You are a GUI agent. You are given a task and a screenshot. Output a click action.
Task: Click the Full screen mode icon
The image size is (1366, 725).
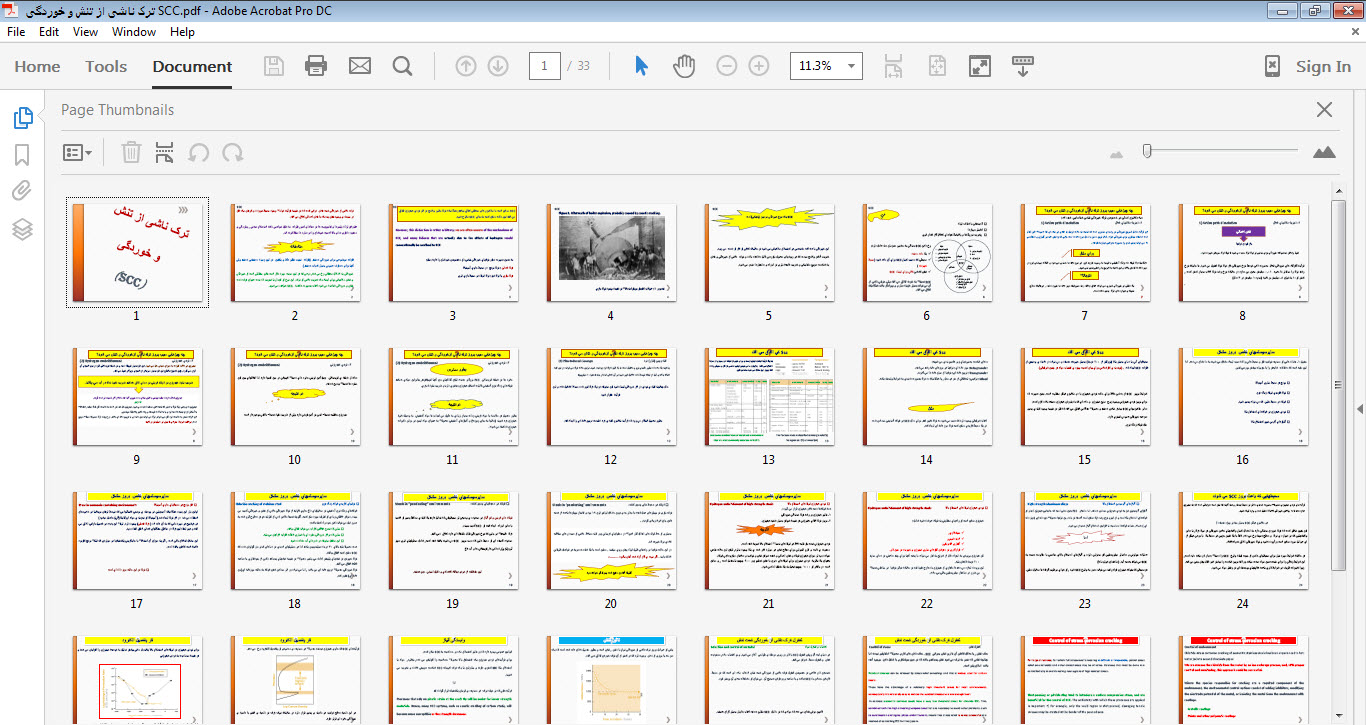pos(980,66)
